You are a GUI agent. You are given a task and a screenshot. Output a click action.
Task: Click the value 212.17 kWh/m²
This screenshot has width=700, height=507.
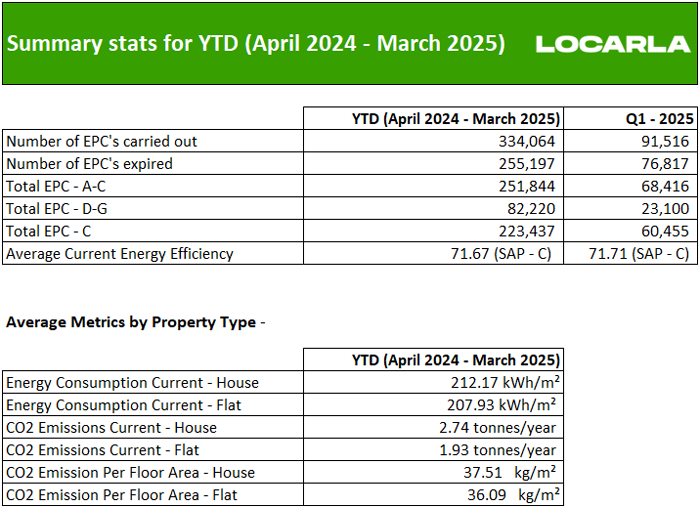[503, 382]
